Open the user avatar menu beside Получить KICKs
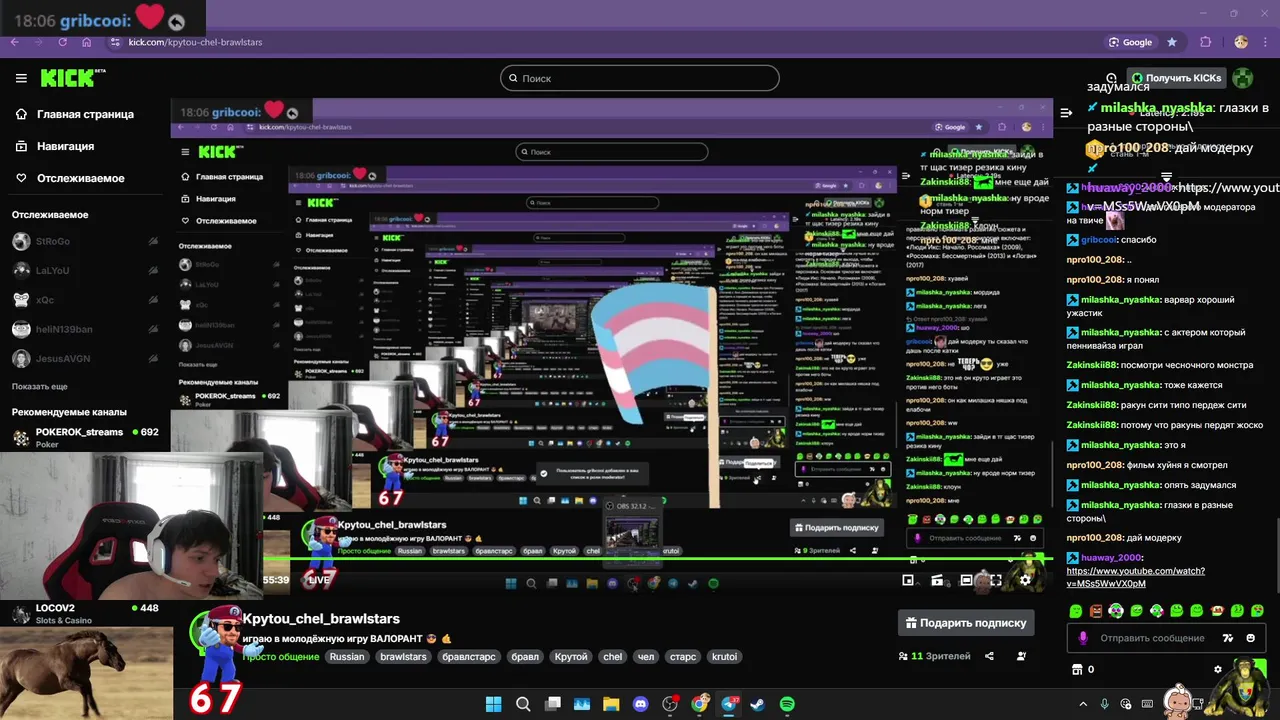Screen dimensions: 1280x720 pos(1242,78)
